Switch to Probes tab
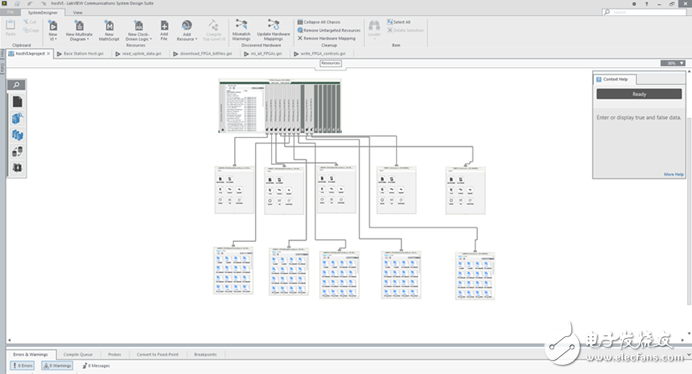 coord(114,354)
